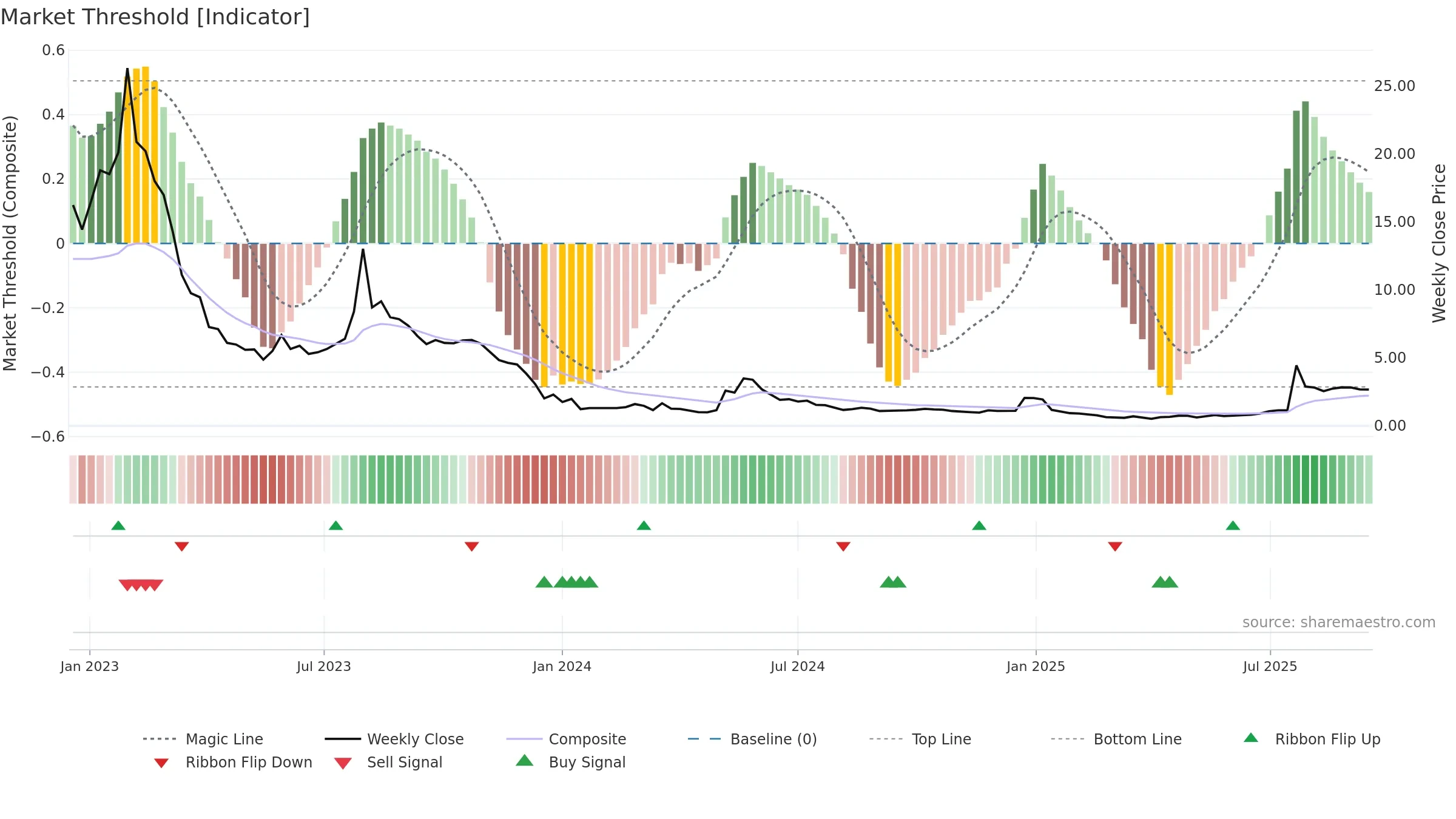The width and height of the screenshot is (1456, 819).
Task: Click the ribbon flip up marker in early 2024
Action: (x=644, y=525)
